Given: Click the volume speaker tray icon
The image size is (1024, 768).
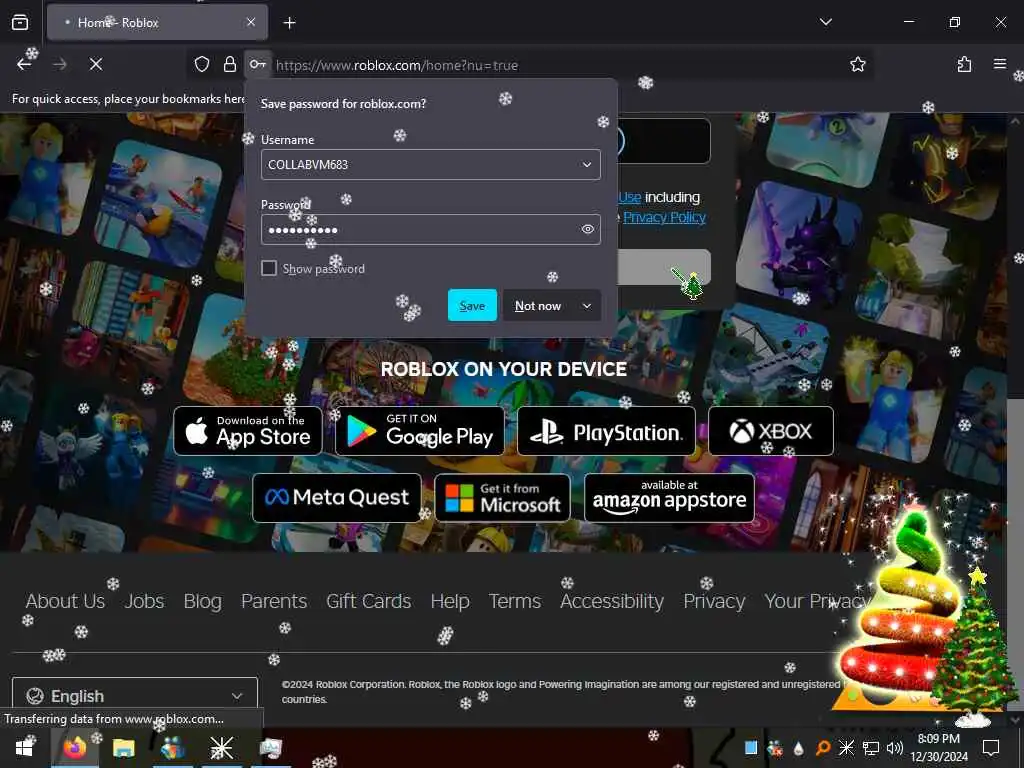Looking at the screenshot, I should [895, 748].
